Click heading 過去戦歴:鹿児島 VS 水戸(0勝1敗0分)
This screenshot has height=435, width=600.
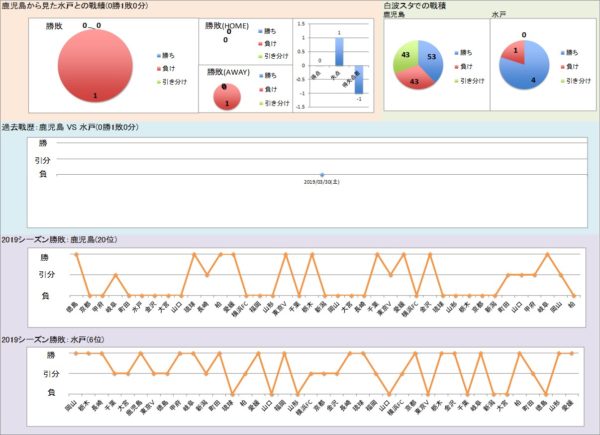(70, 127)
